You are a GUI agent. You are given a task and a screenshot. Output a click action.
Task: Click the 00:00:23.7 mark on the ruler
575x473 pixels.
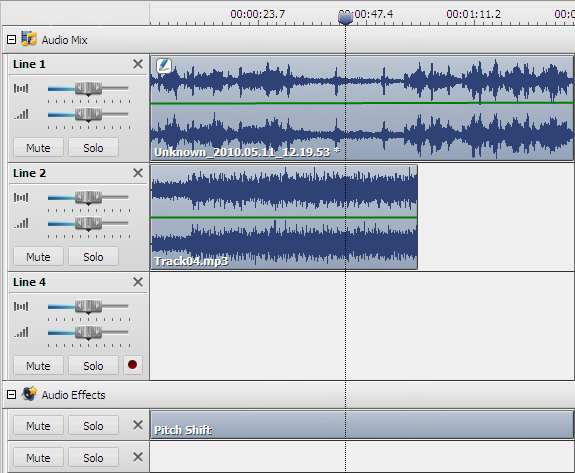tap(257, 14)
